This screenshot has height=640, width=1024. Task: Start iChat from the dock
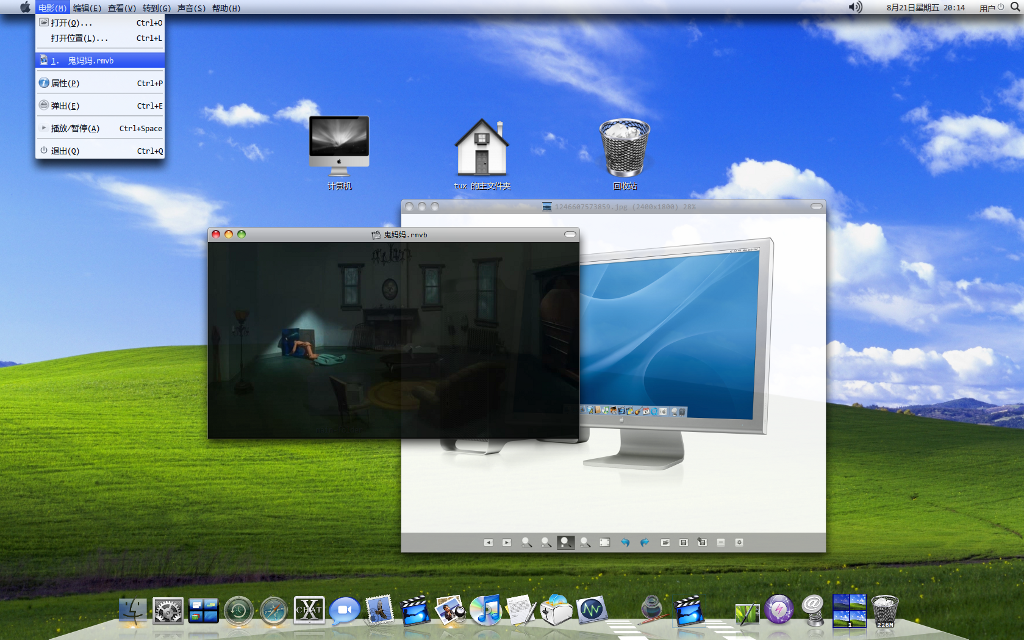click(x=344, y=611)
